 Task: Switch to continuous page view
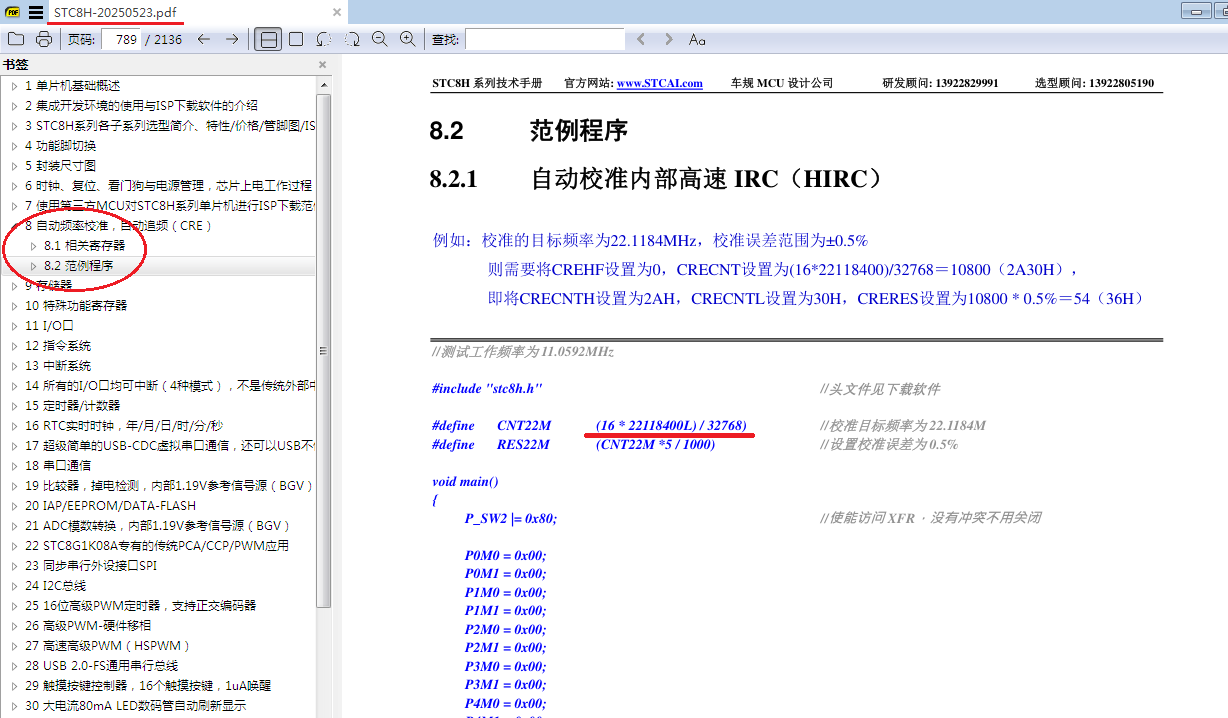click(x=268, y=39)
